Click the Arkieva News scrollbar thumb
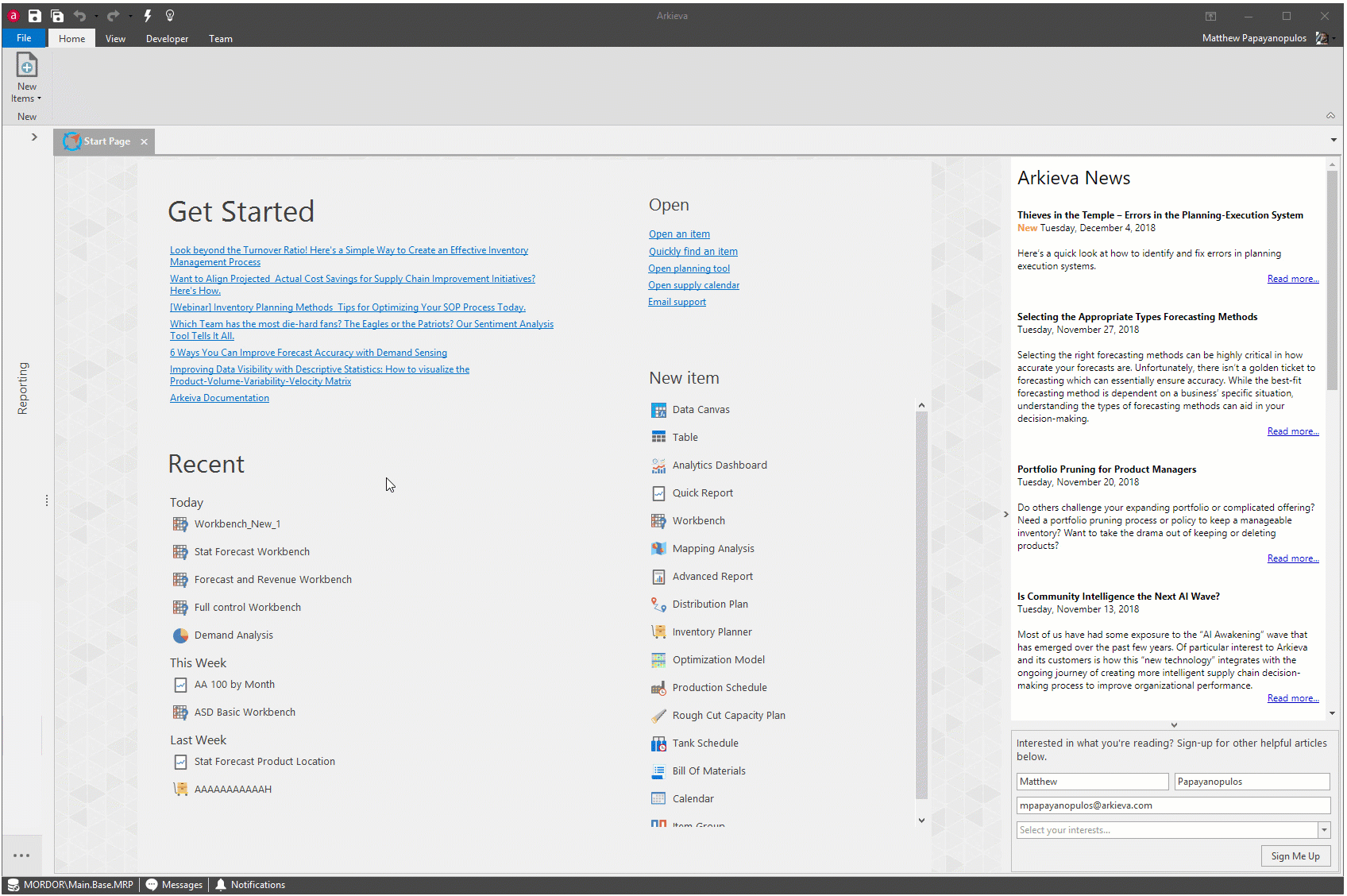The width and height of the screenshot is (1347, 896). coord(1333,280)
